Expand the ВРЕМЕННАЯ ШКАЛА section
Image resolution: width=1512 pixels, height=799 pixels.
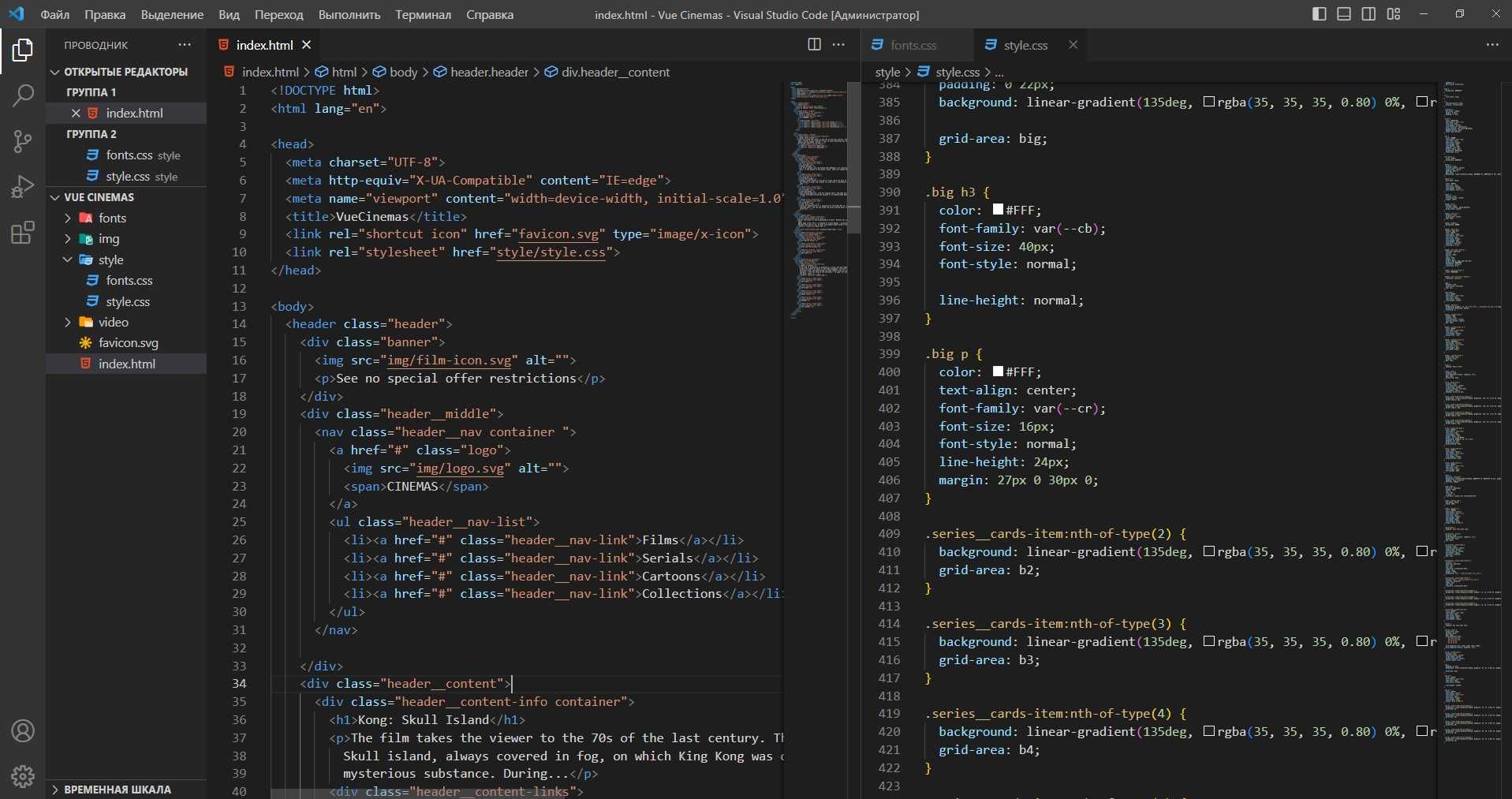pyautogui.click(x=55, y=790)
